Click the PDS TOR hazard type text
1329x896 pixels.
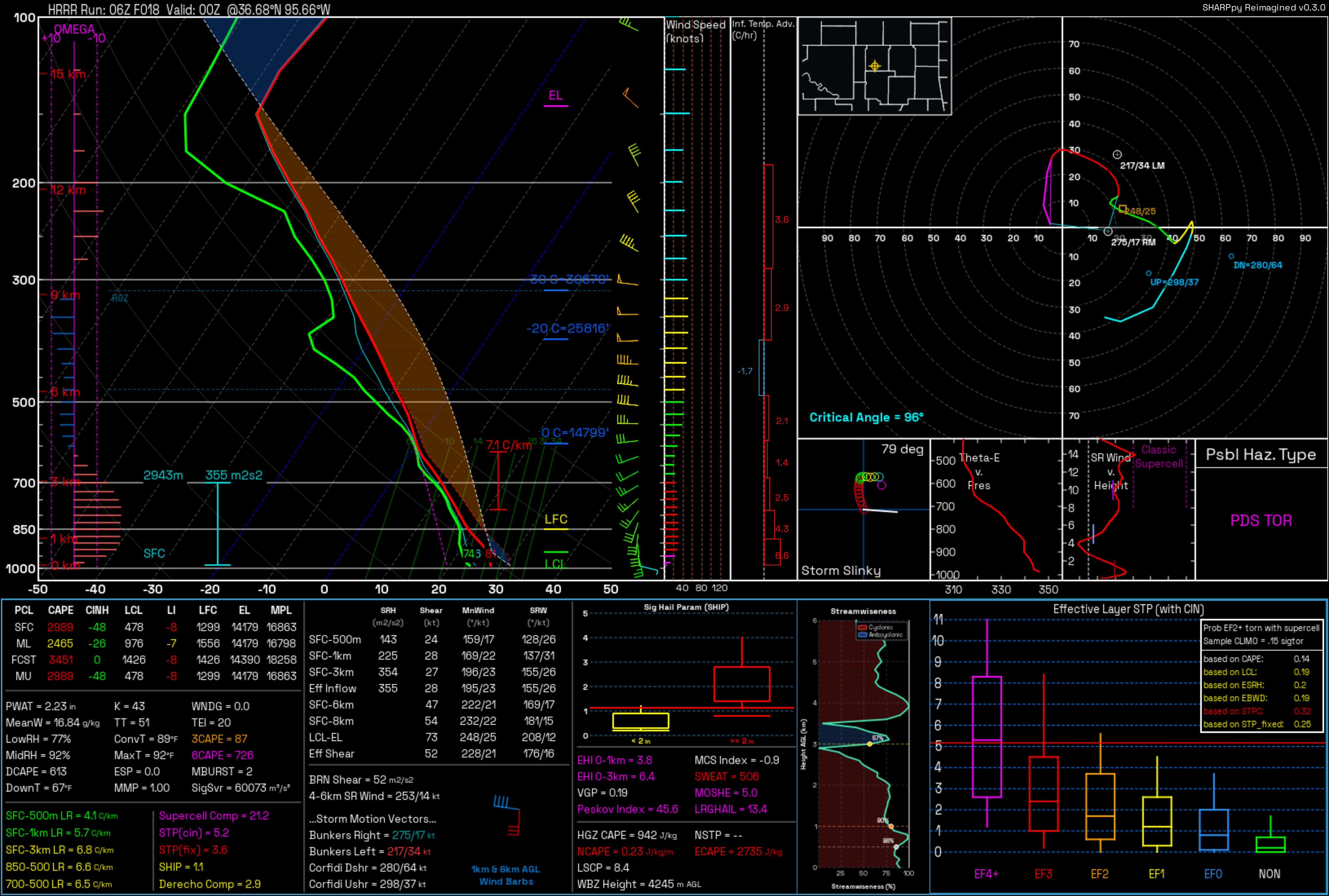coord(1261,521)
